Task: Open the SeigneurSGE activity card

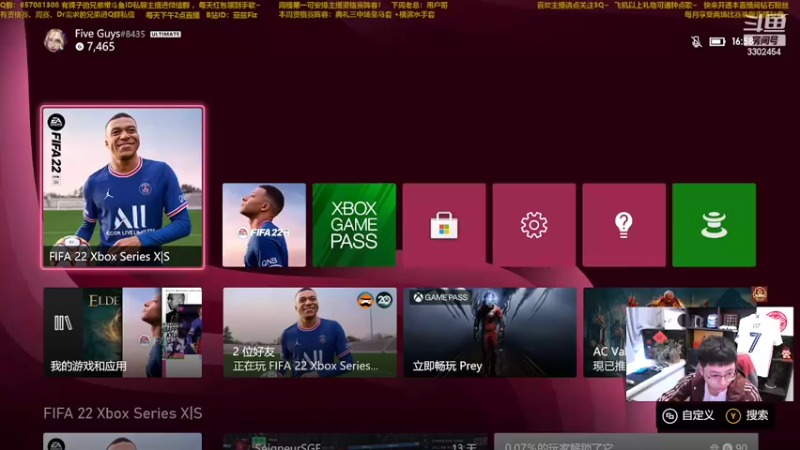Action: (x=355, y=442)
